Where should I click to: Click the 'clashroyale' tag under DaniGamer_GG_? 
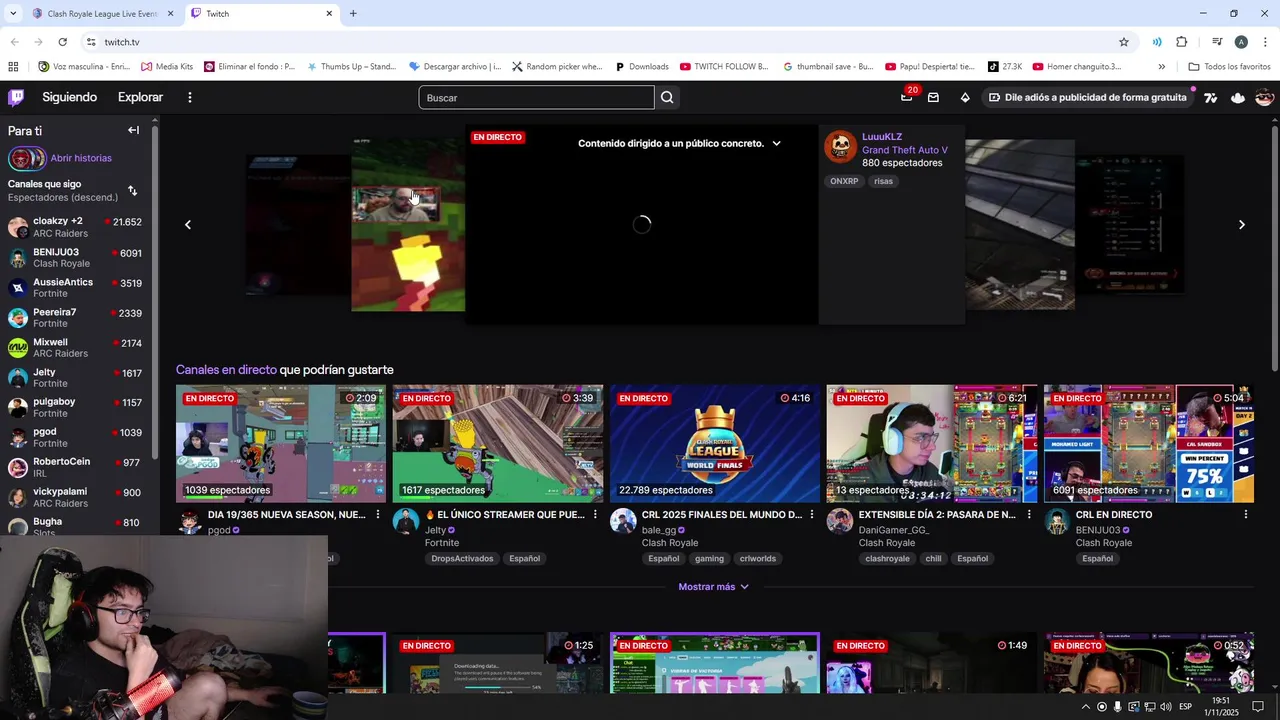point(887,559)
